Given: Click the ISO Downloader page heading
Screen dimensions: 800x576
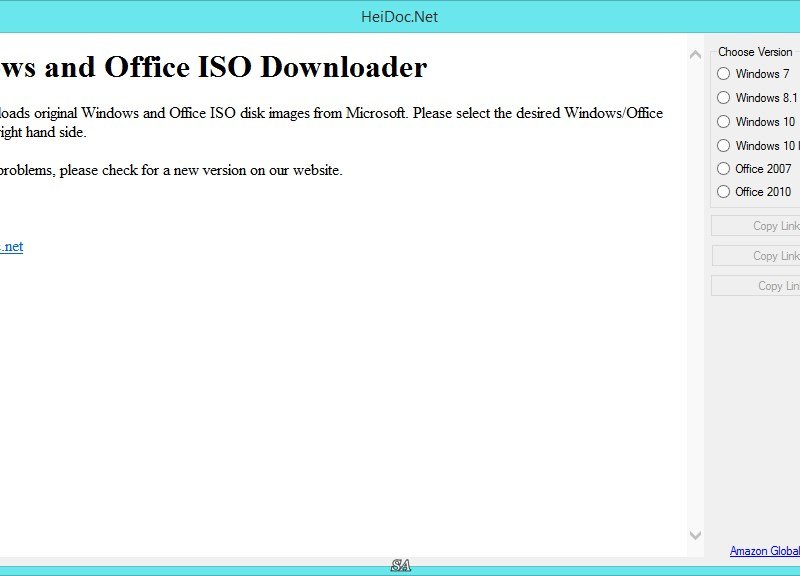Looking at the screenshot, I should pos(213,67).
